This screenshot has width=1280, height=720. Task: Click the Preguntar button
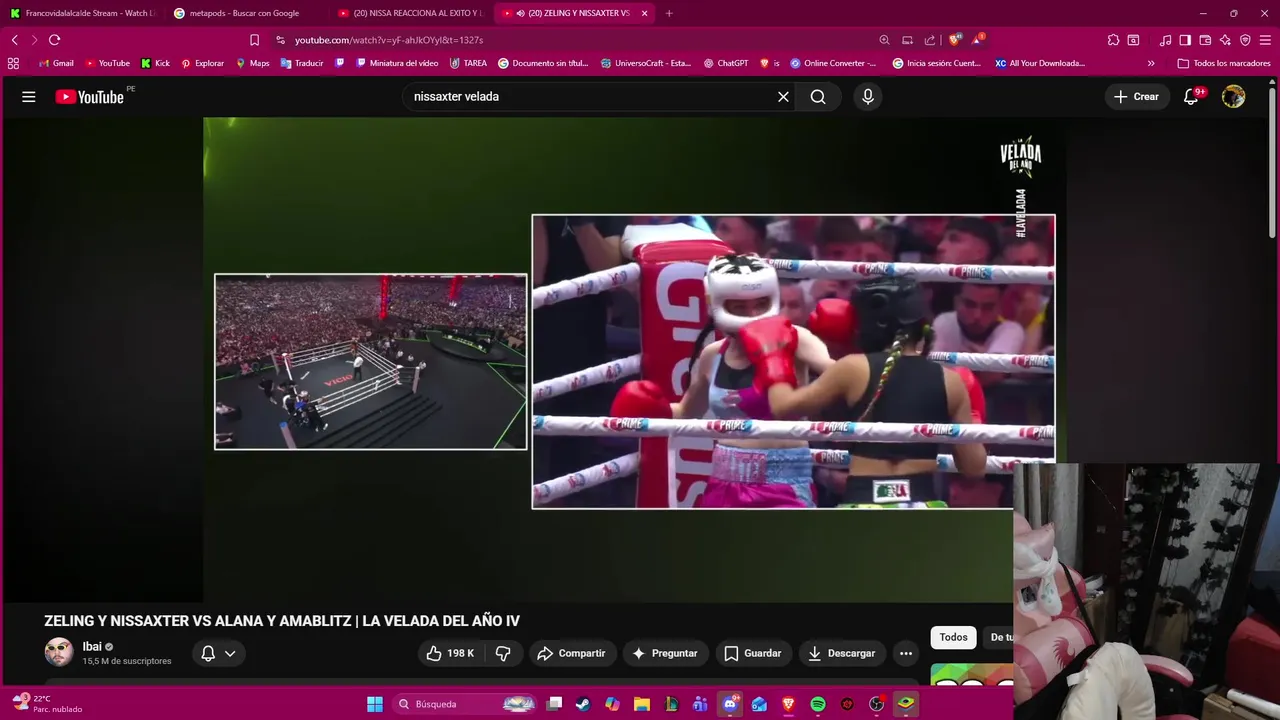tap(664, 653)
